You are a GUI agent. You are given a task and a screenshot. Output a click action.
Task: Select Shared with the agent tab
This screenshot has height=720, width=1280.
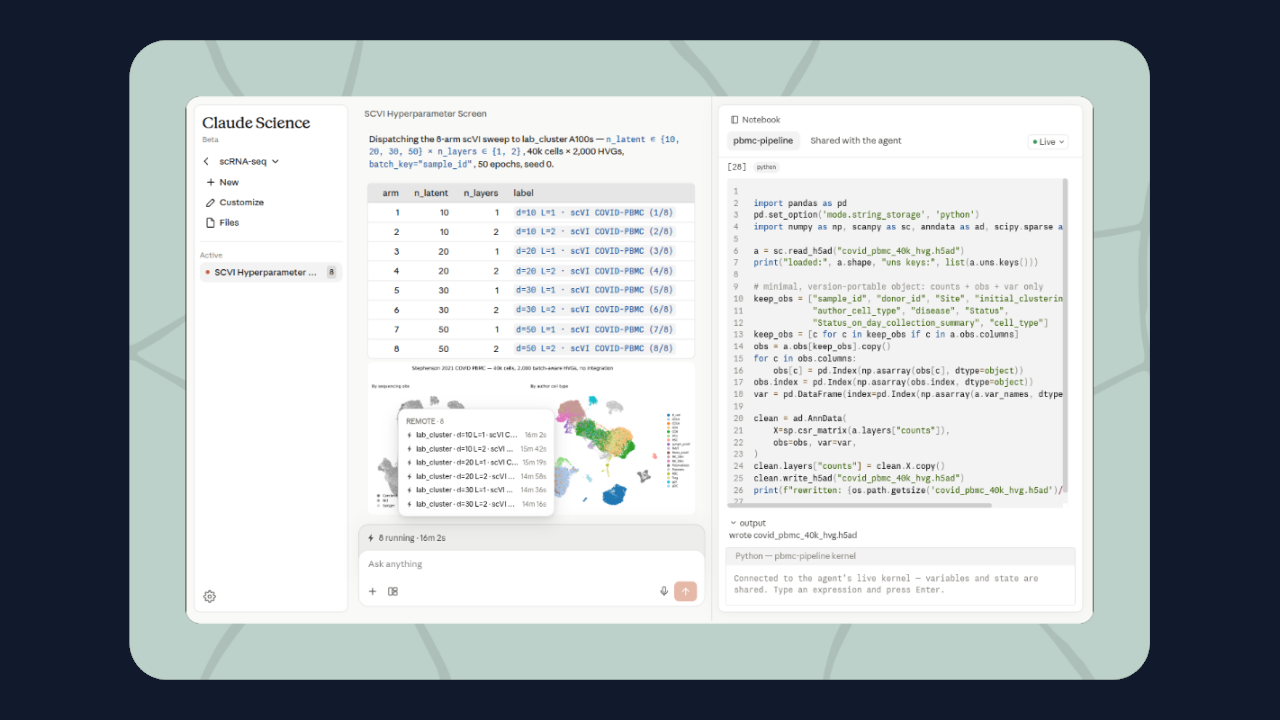(856, 141)
